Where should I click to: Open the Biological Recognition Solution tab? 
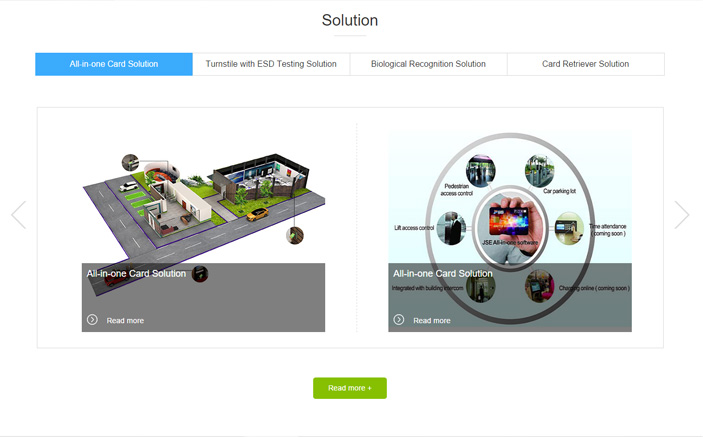[429, 64]
